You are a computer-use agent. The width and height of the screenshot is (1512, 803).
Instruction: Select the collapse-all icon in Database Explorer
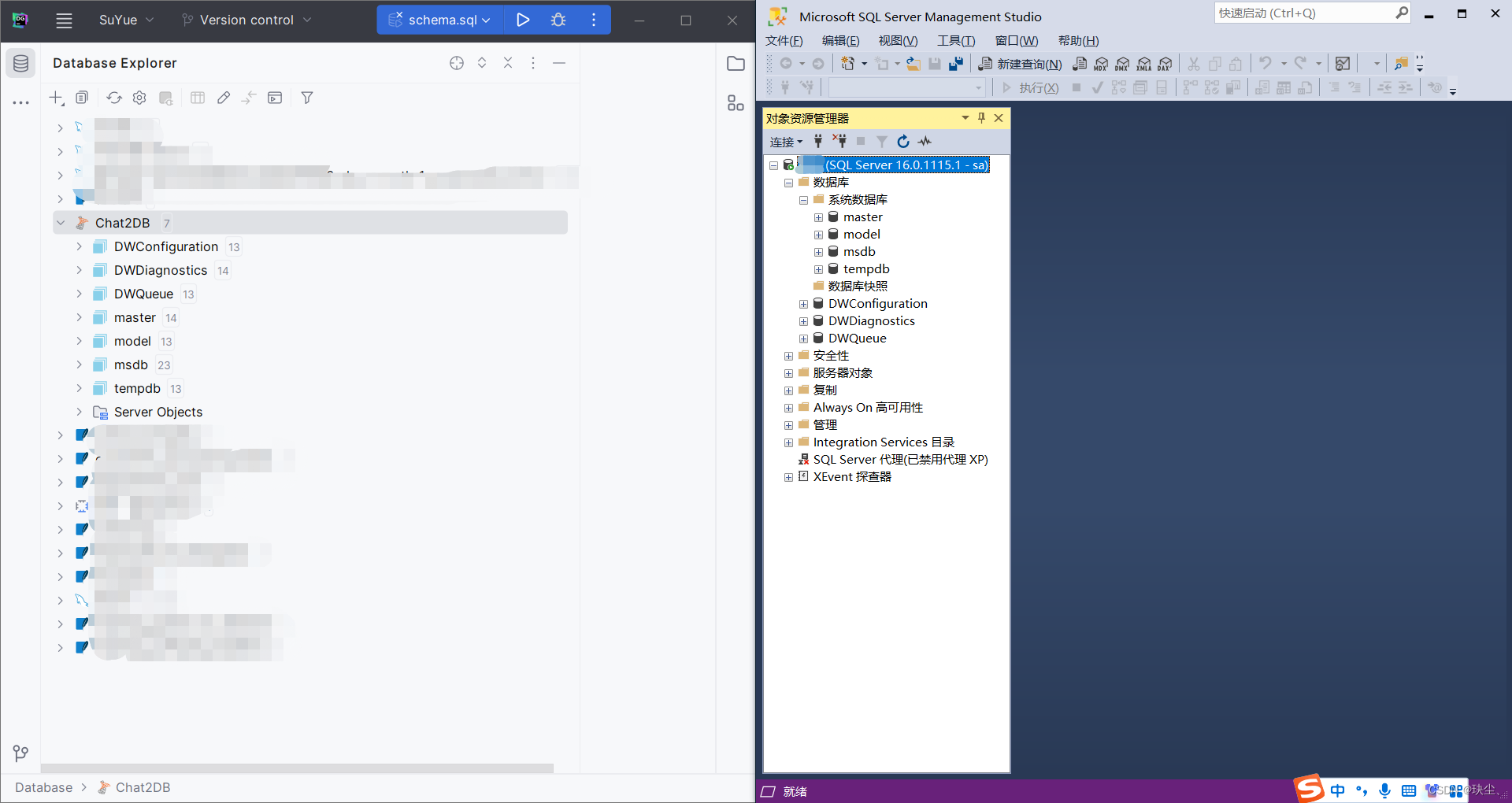(508, 63)
